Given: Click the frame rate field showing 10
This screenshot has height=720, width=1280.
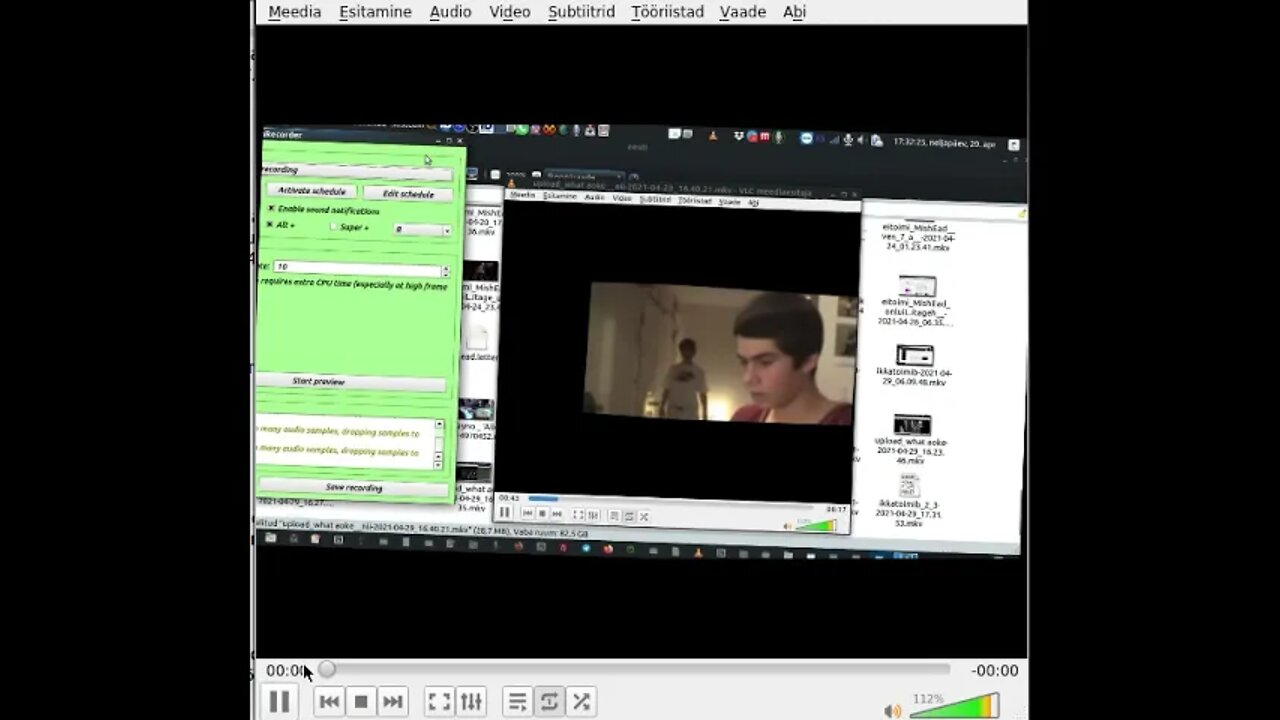Looking at the screenshot, I should (356, 268).
